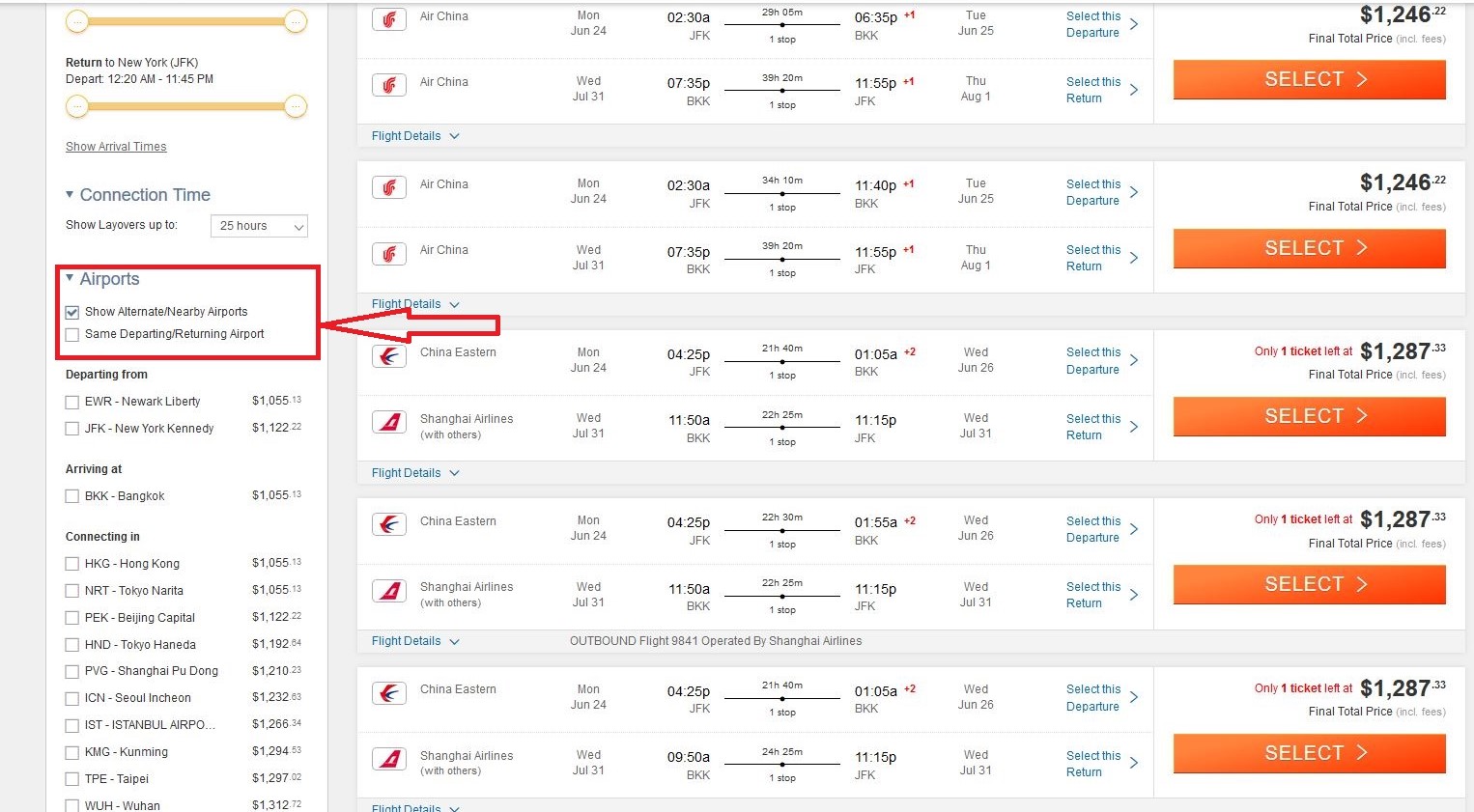Check the HKG - Hong Kong connecting filter
The width and height of the screenshot is (1474, 812).
pyautogui.click(x=72, y=564)
